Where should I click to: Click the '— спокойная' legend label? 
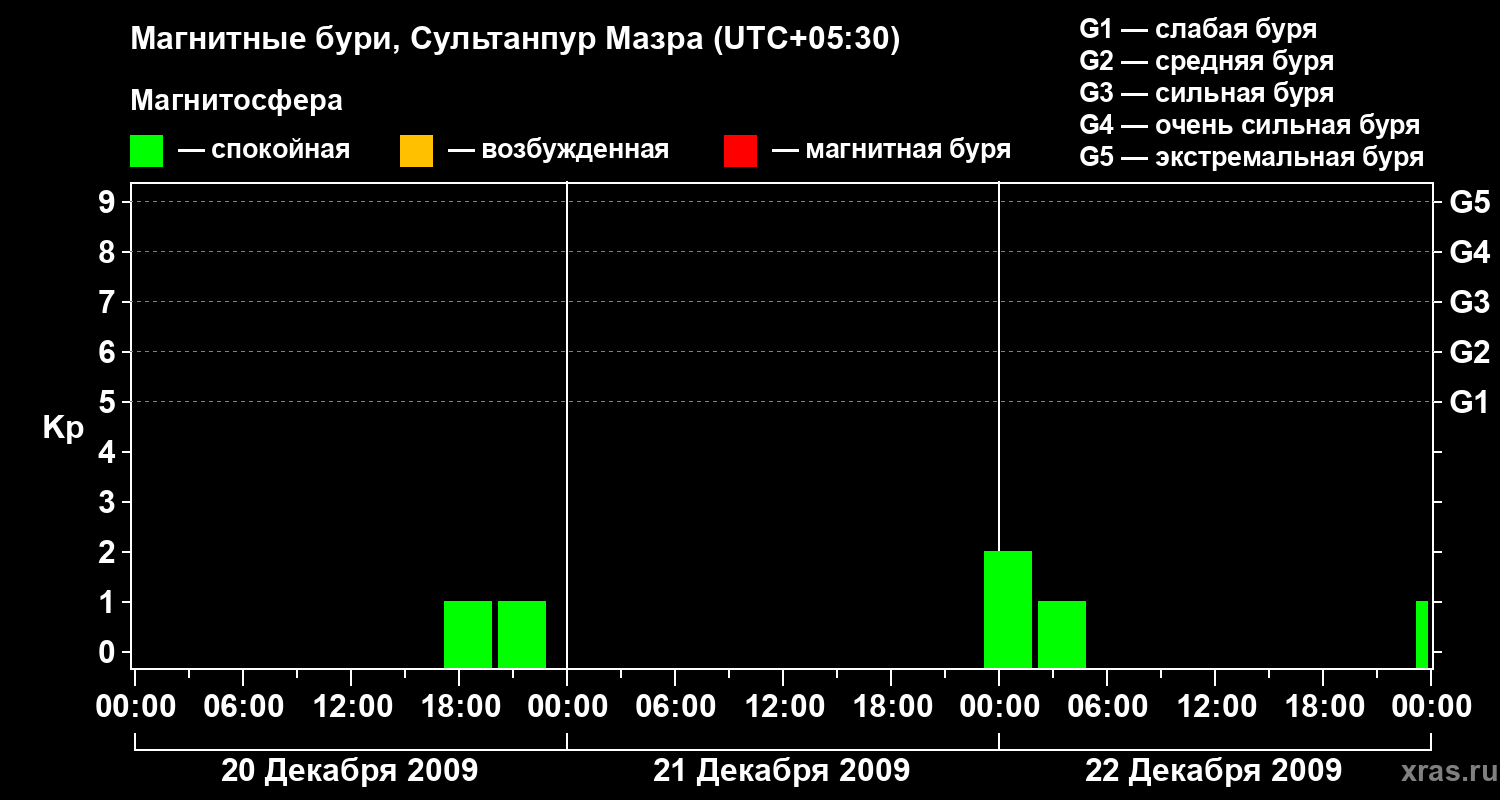pos(264,150)
